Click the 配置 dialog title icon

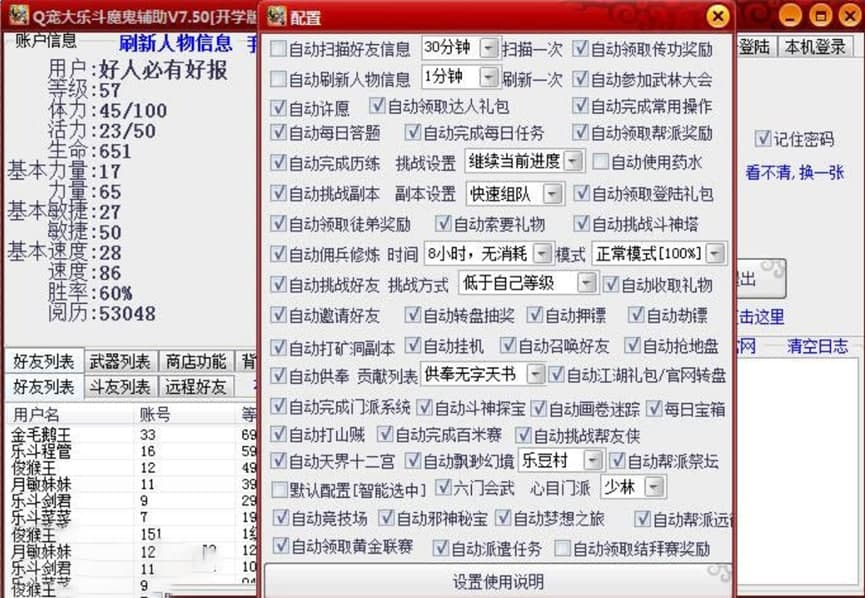pos(276,17)
